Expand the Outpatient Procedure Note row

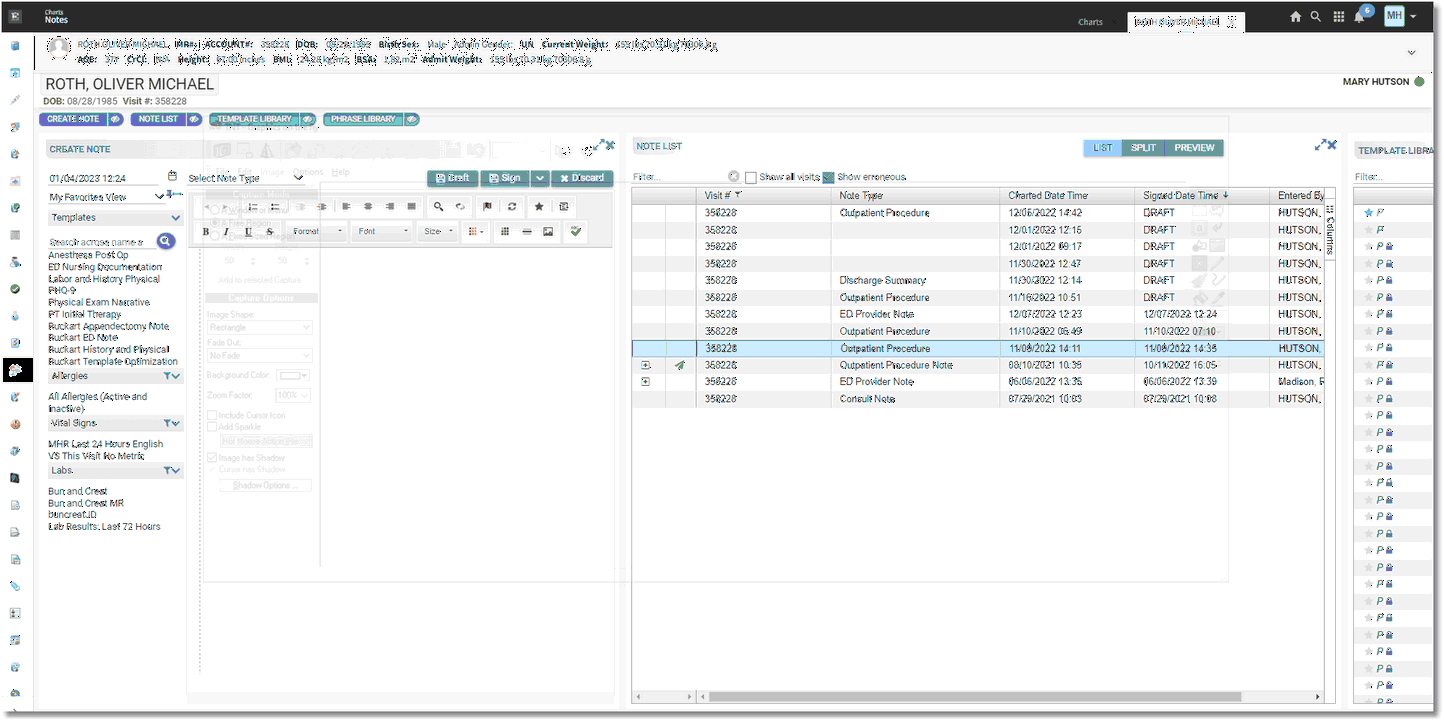tap(645, 365)
